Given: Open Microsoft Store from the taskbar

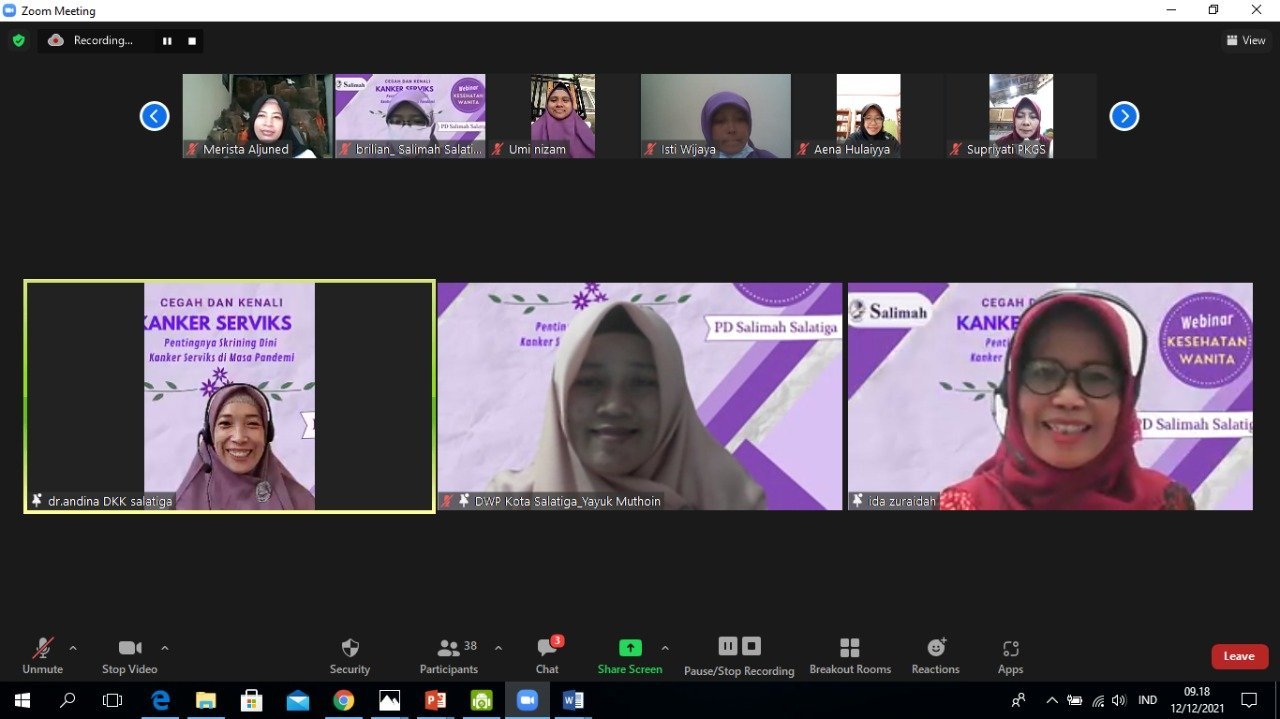Looking at the screenshot, I should 252,700.
